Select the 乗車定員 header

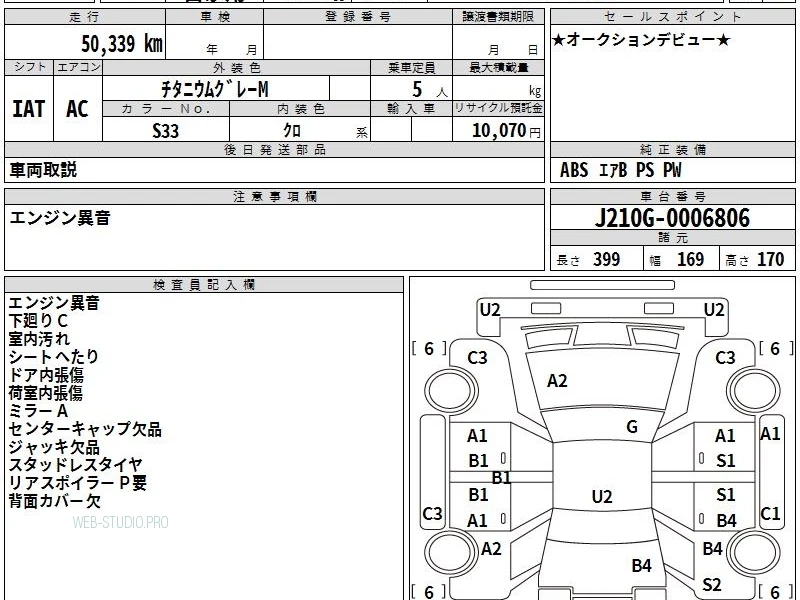click(x=411, y=67)
